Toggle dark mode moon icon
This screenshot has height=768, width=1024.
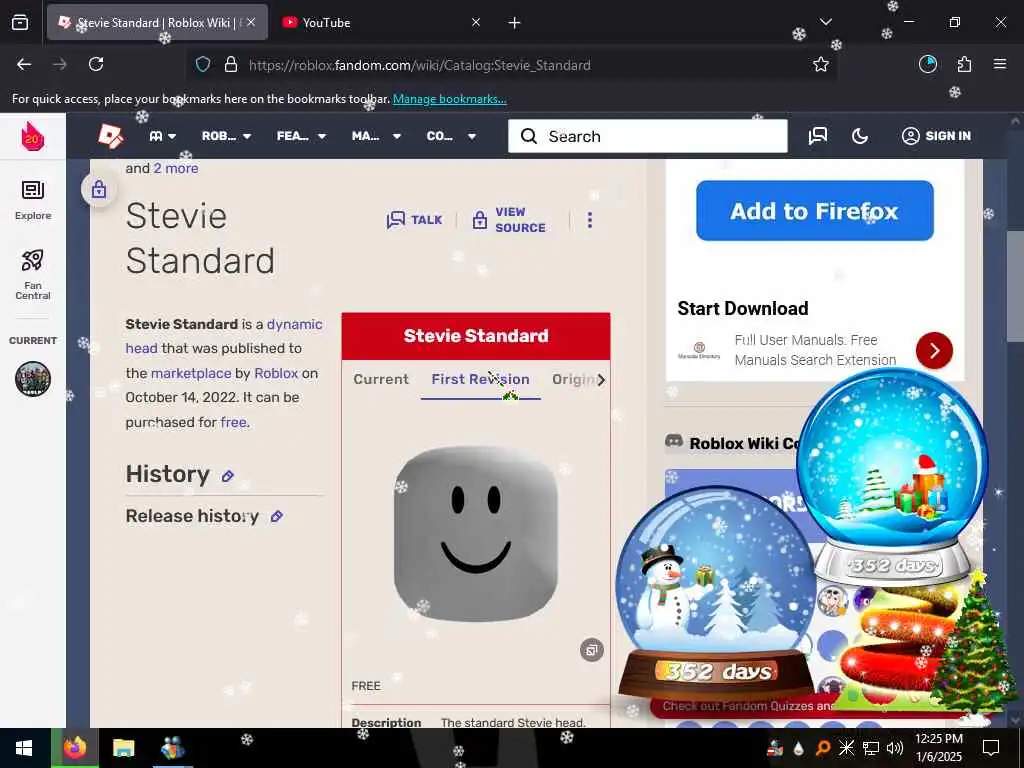click(860, 136)
